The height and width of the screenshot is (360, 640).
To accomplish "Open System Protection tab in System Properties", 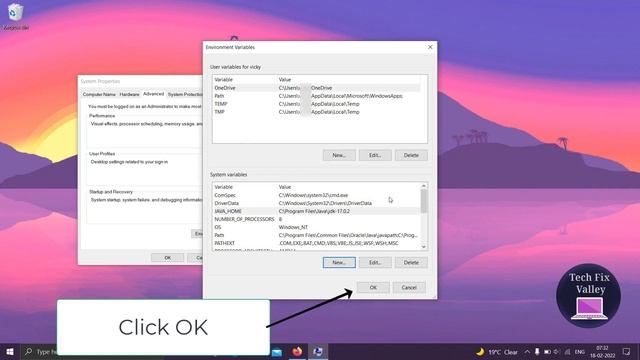I will (x=184, y=94).
